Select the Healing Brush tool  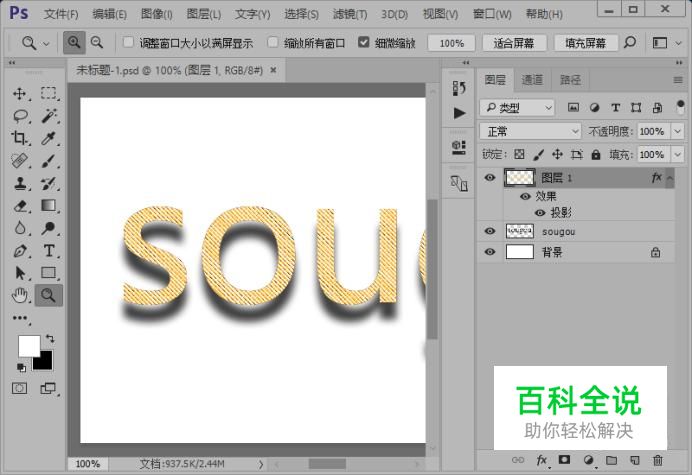coord(19,161)
